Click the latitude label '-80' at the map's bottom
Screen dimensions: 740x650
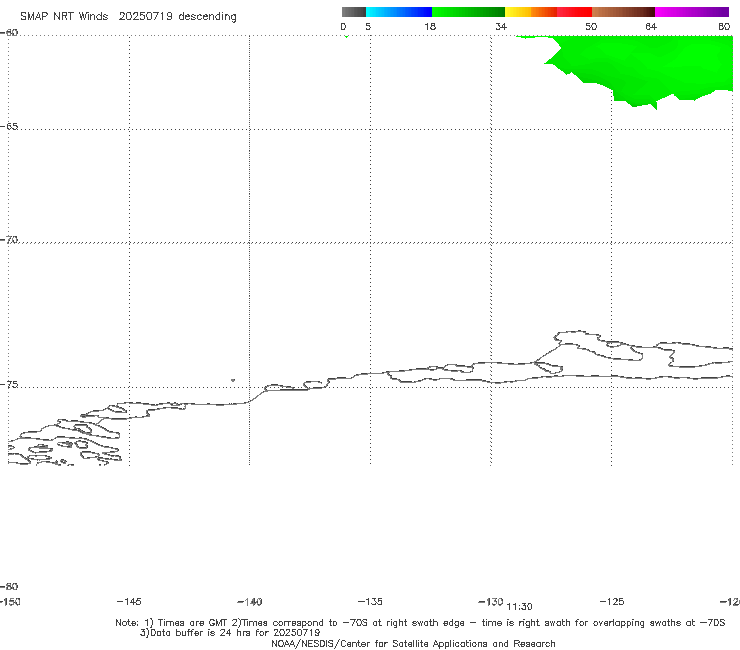tap(9, 586)
